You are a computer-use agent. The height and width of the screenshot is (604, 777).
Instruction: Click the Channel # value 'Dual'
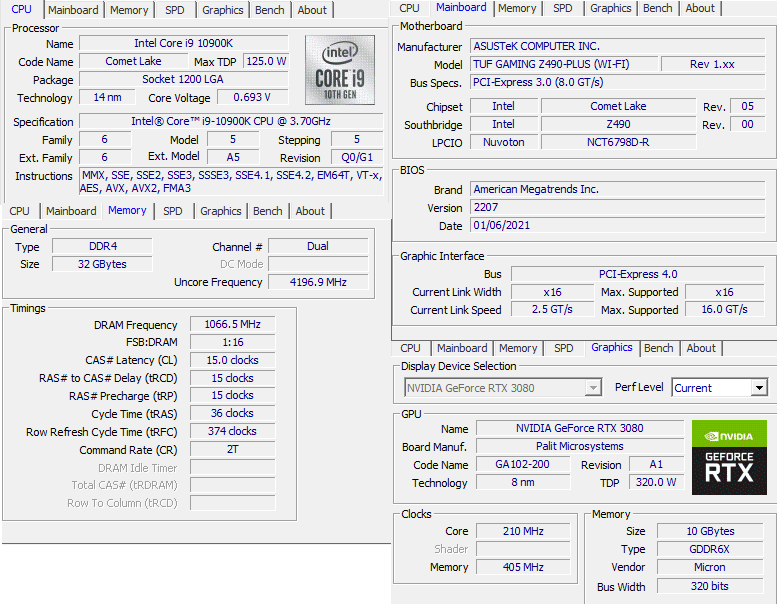click(x=318, y=246)
